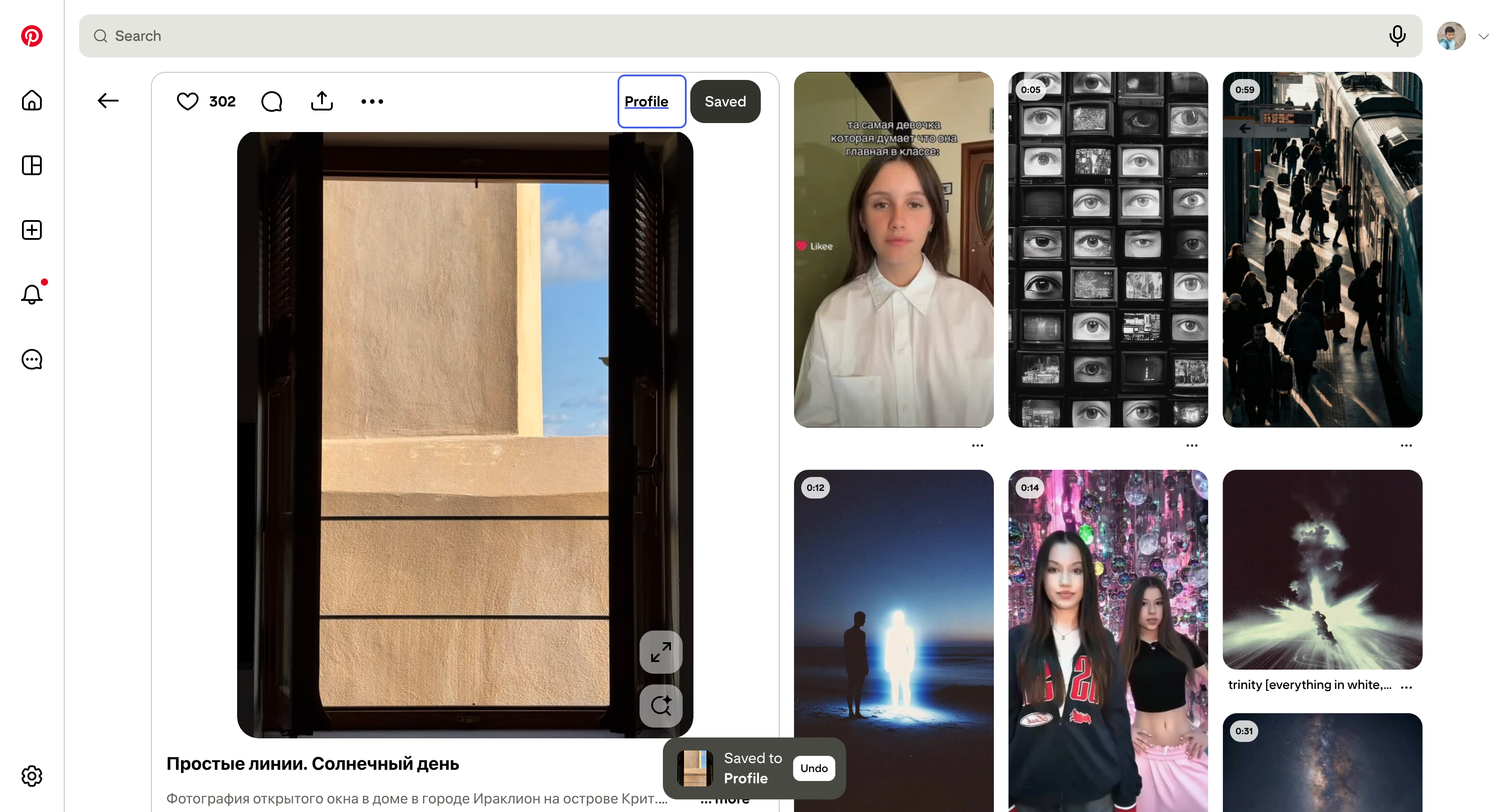Open the notifications bell
1509x812 pixels.
[x=31, y=294]
